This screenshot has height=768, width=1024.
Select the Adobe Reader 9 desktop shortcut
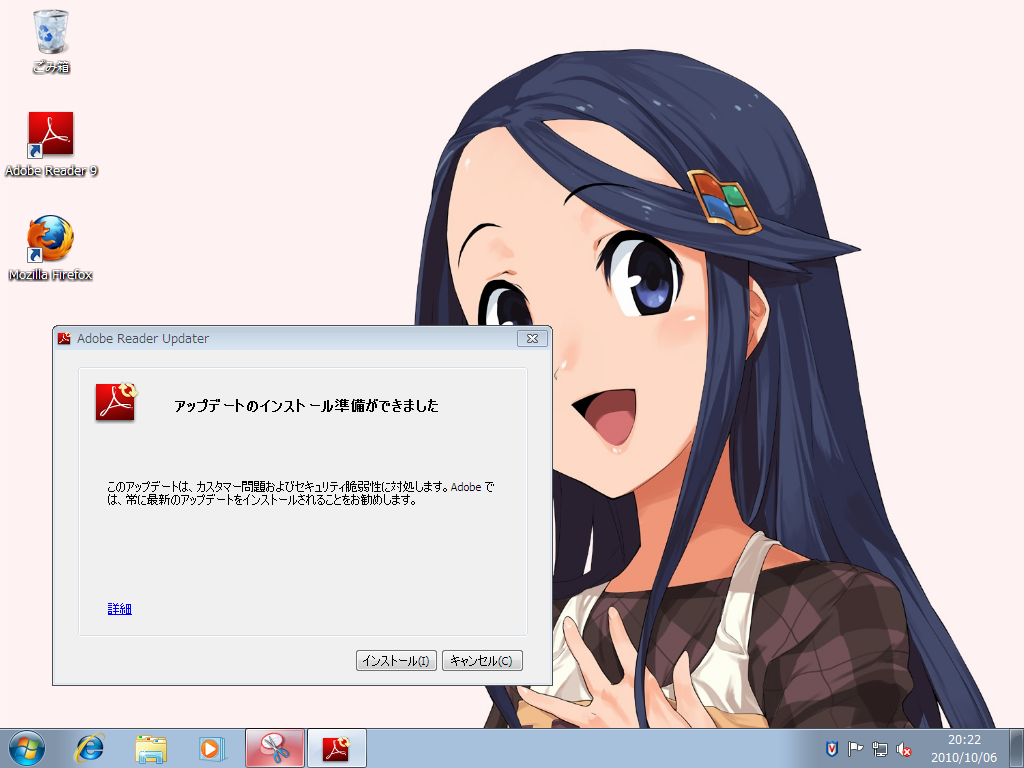click(x=51, y=144)
